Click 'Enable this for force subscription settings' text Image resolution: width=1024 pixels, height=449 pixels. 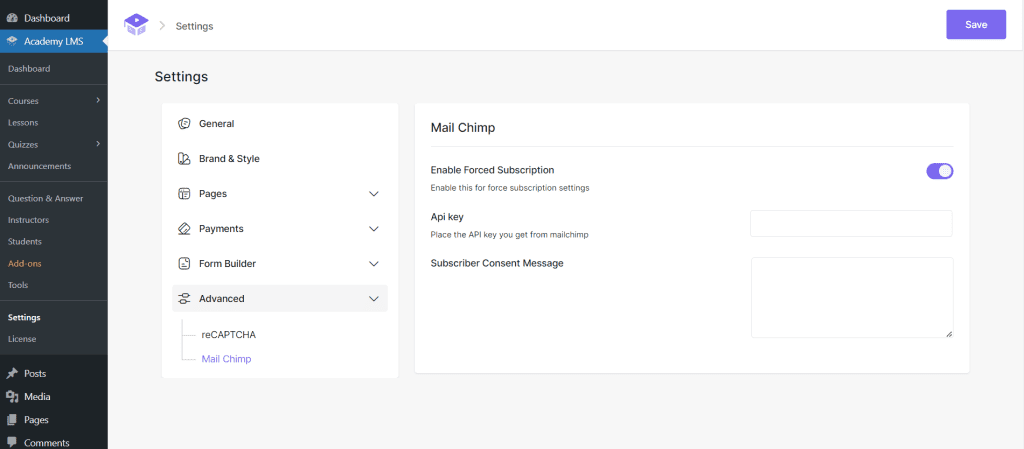tap(510, 188)
